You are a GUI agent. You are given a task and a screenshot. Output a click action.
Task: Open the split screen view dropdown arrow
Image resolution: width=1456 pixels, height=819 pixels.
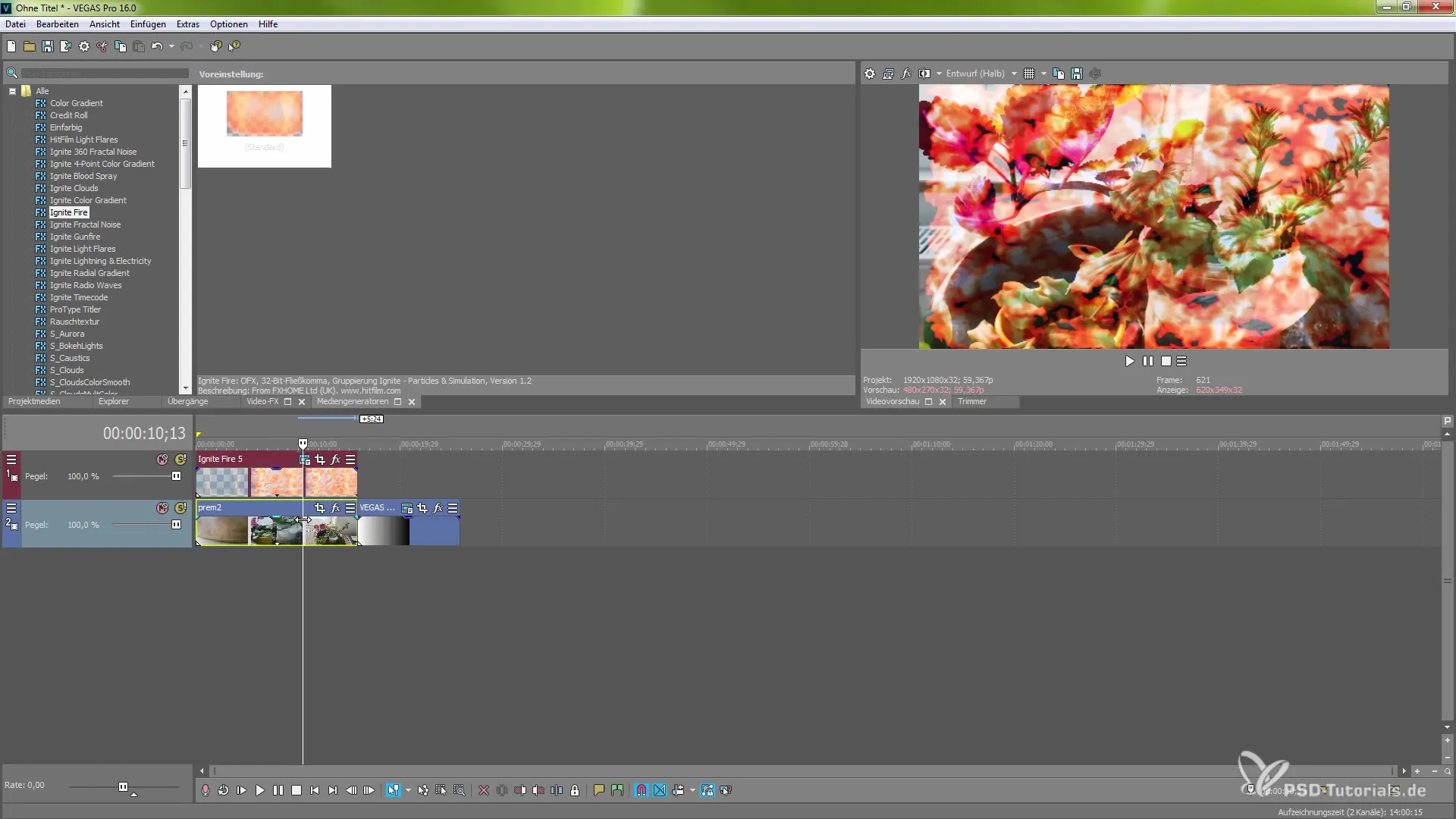pos(939,74)
